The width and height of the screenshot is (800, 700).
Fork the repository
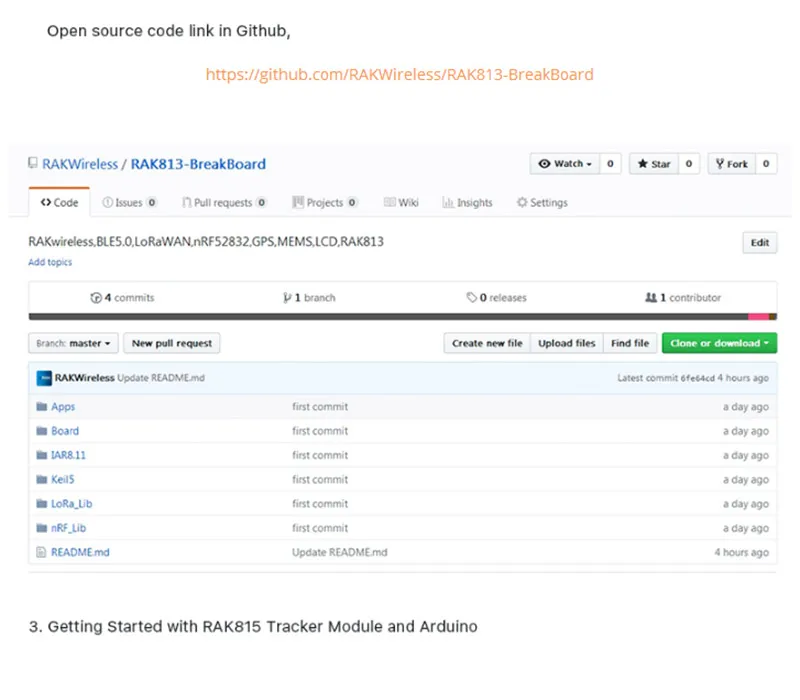(x=732, y=164)
